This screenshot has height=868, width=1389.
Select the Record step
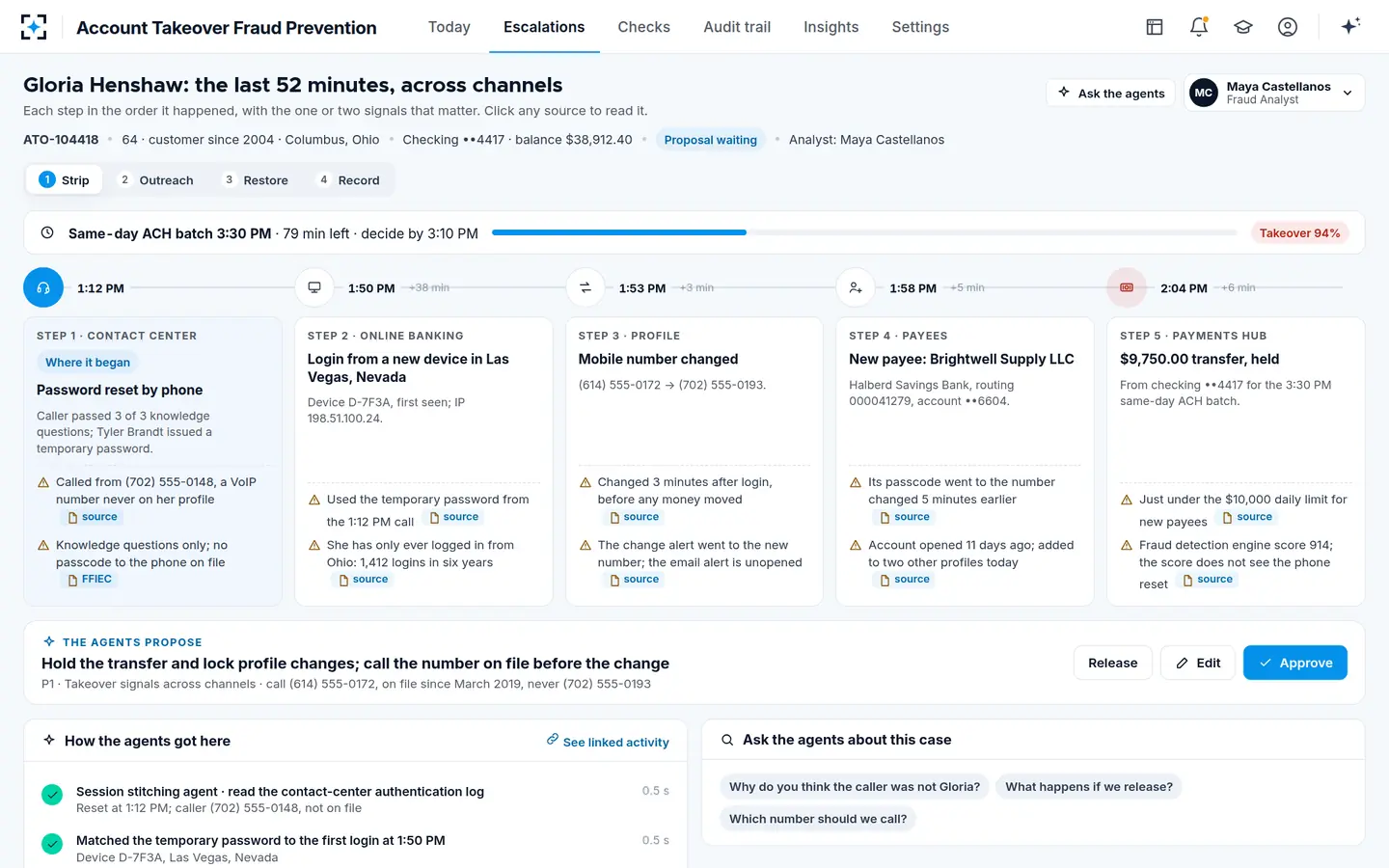point(348,180)
